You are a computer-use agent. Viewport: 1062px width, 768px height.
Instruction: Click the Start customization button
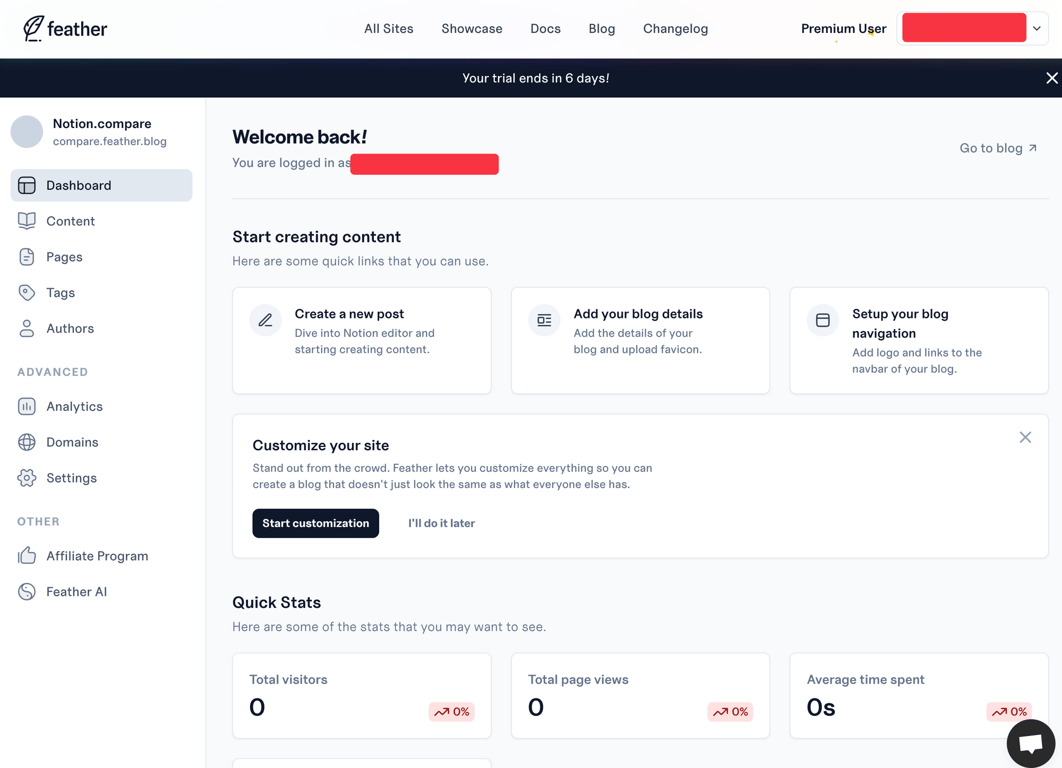[316, 524]
